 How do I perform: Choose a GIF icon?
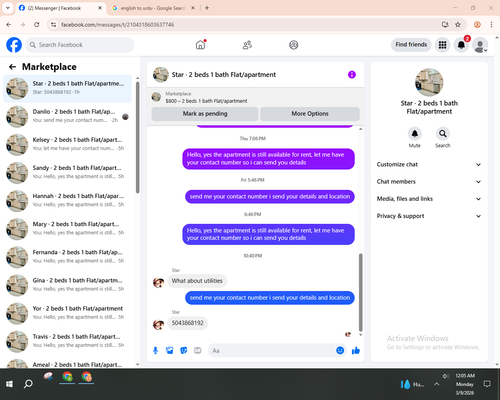coord(198,350)
